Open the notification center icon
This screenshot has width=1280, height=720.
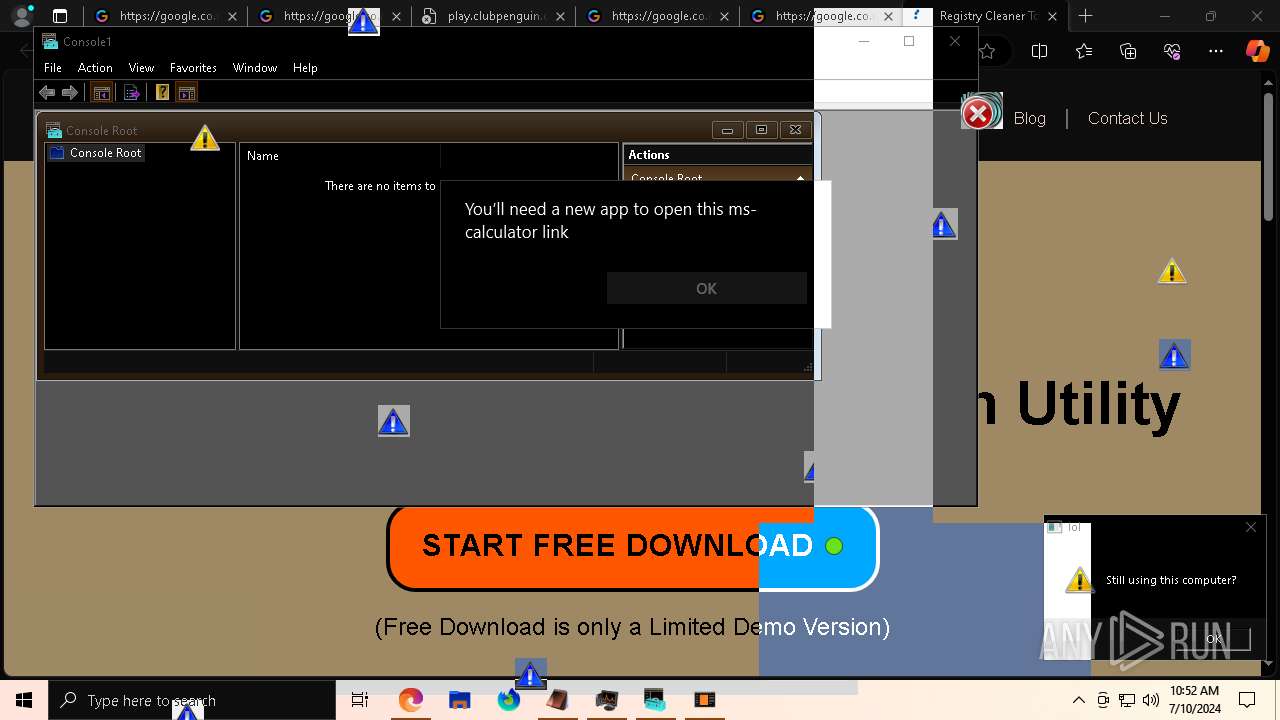1247,700
